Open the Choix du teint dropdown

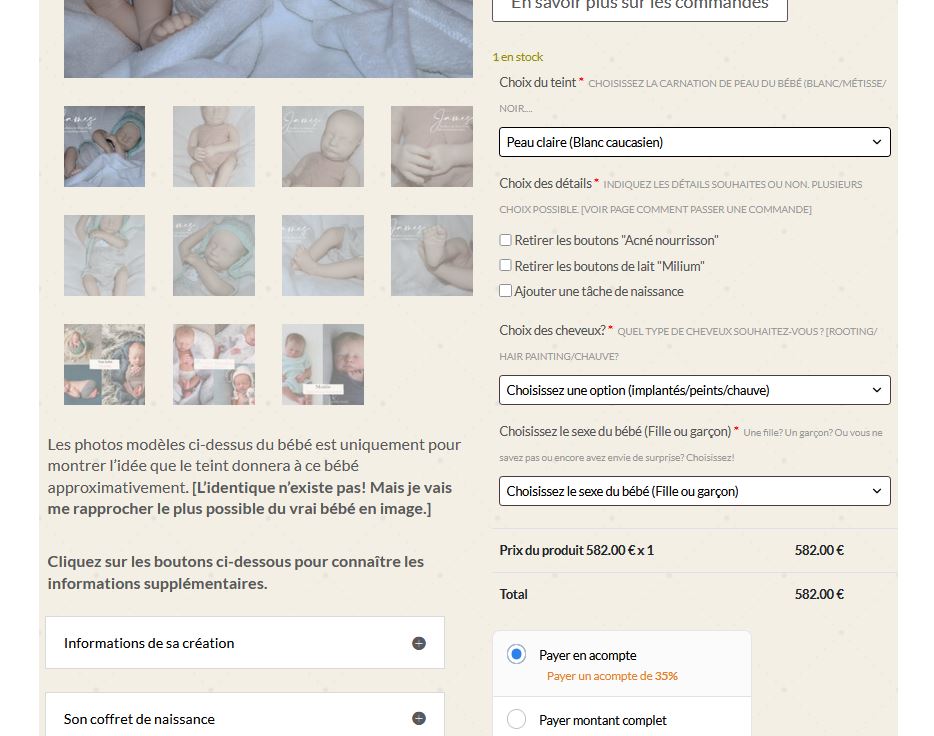(695, 142)
